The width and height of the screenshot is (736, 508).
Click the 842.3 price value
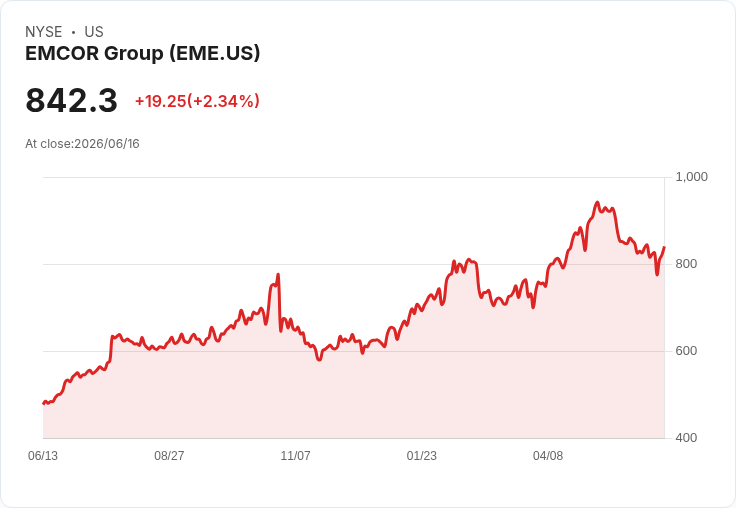click(71, 100)
